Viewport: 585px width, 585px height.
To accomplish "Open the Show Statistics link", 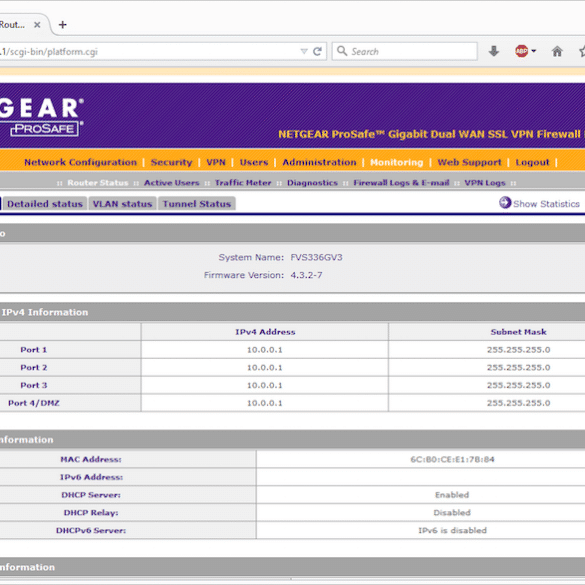I will pyautogui.click(x=546, y=204).
